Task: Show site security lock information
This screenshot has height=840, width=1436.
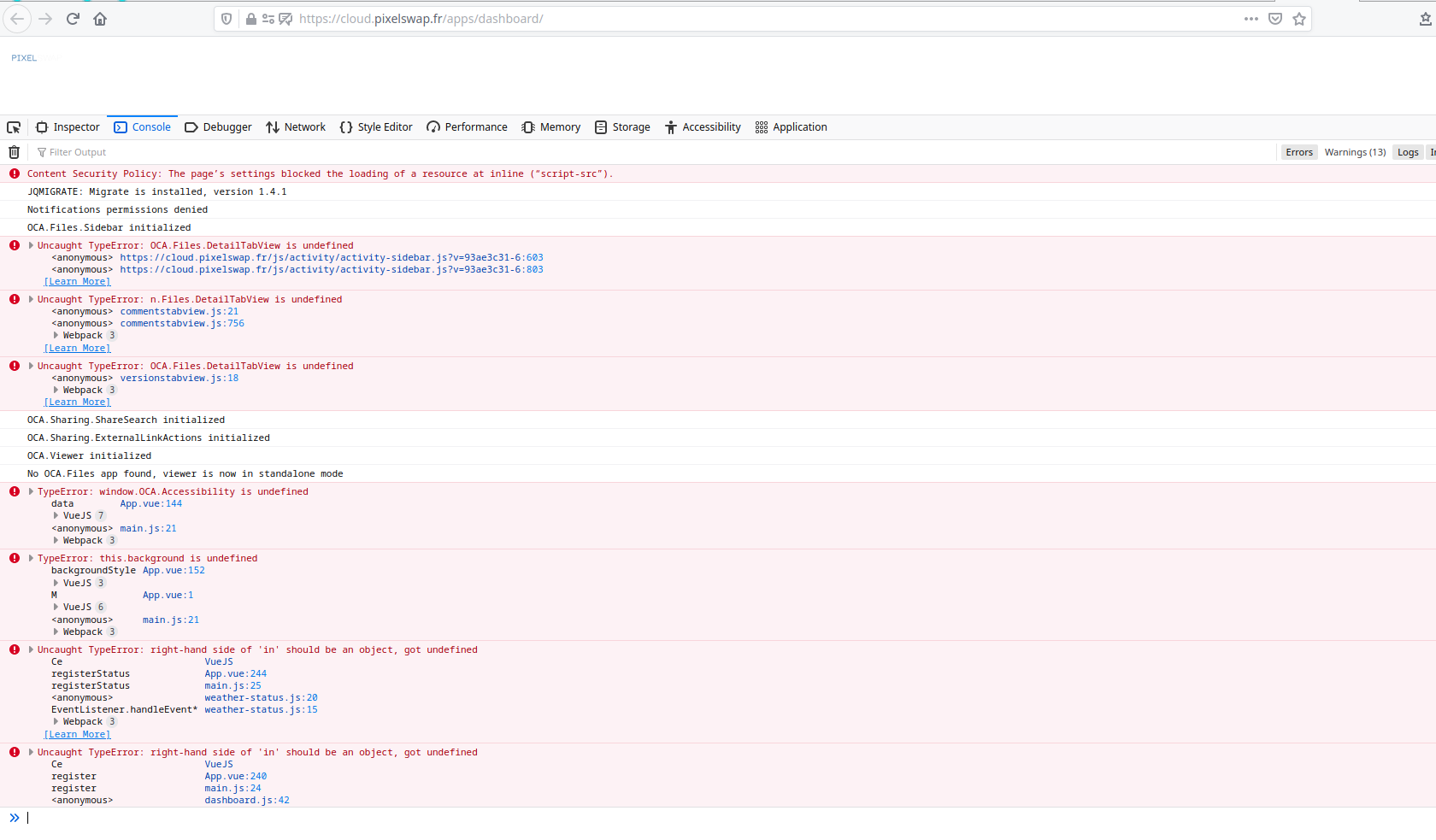Action: (251, 19)
